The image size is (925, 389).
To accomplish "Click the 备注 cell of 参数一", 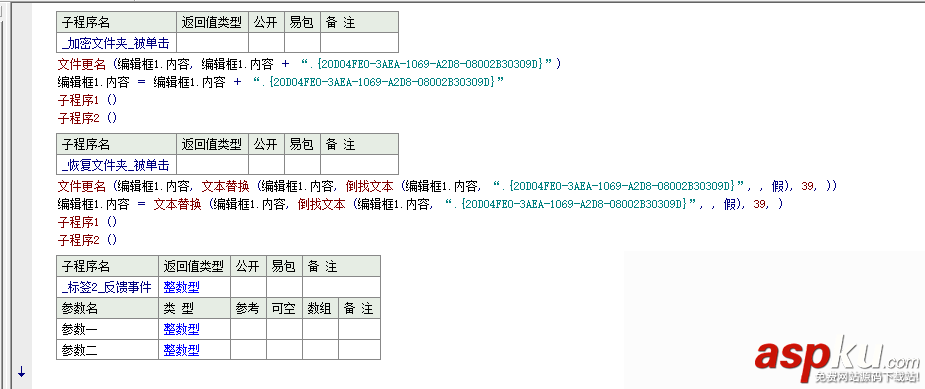I will (x=359, y=329).
